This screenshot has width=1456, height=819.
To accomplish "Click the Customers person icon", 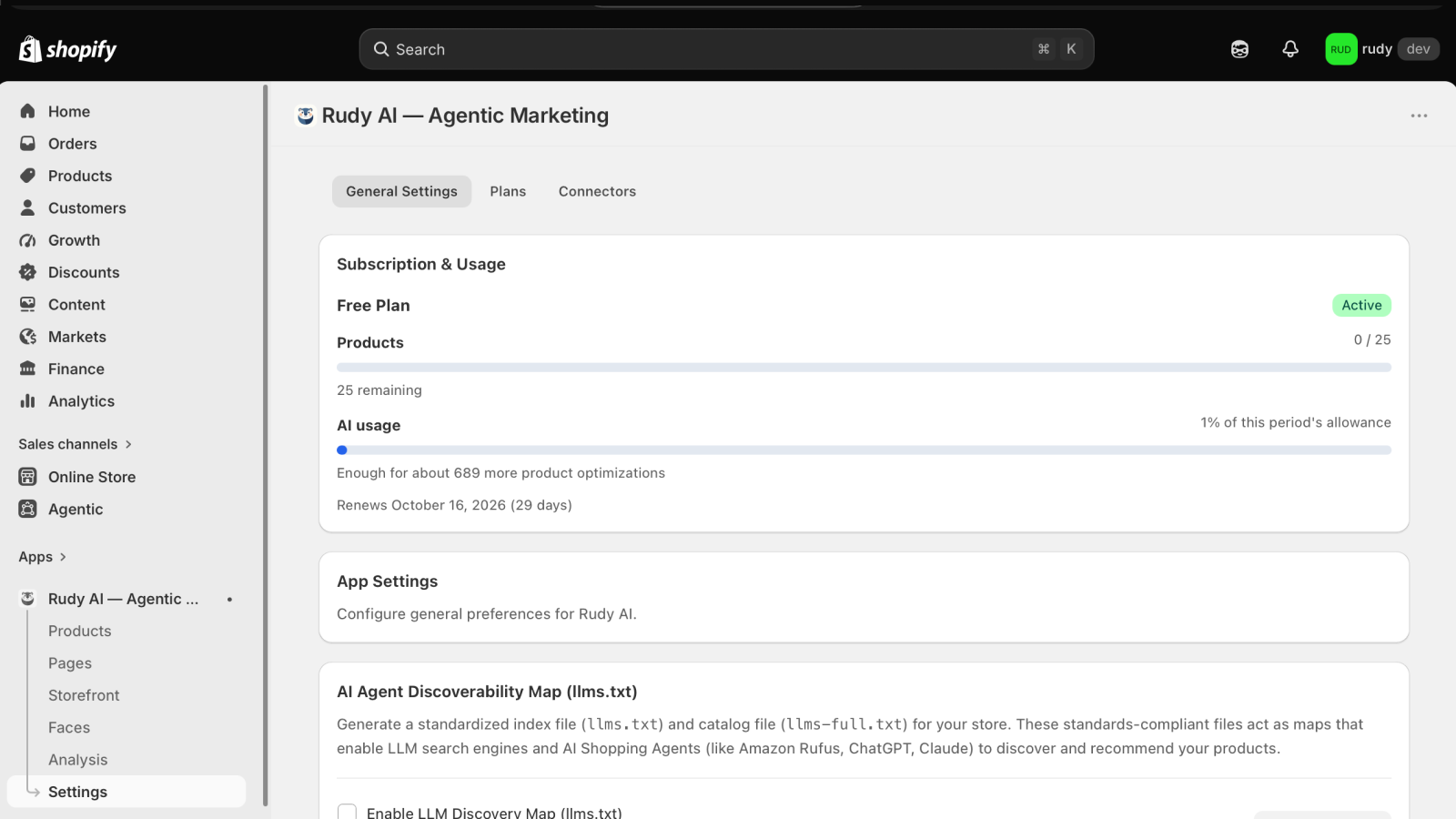I will [x=28, y=207].
